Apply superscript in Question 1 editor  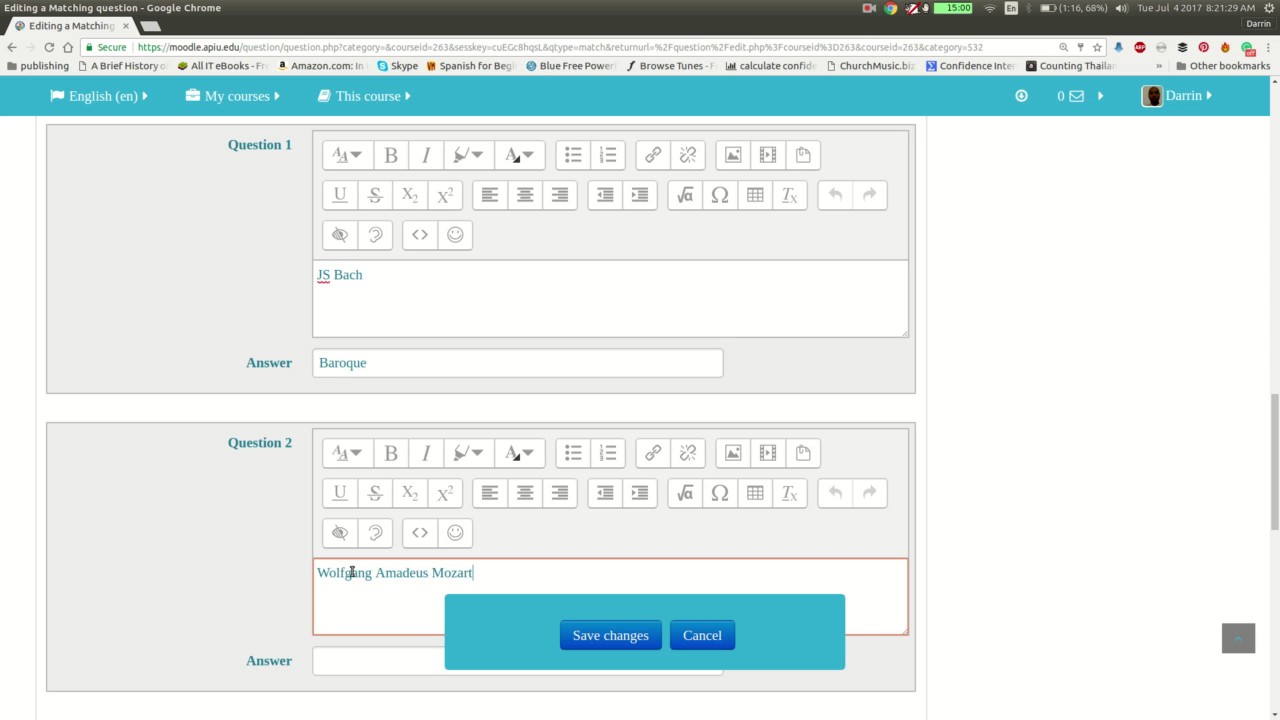445,195
